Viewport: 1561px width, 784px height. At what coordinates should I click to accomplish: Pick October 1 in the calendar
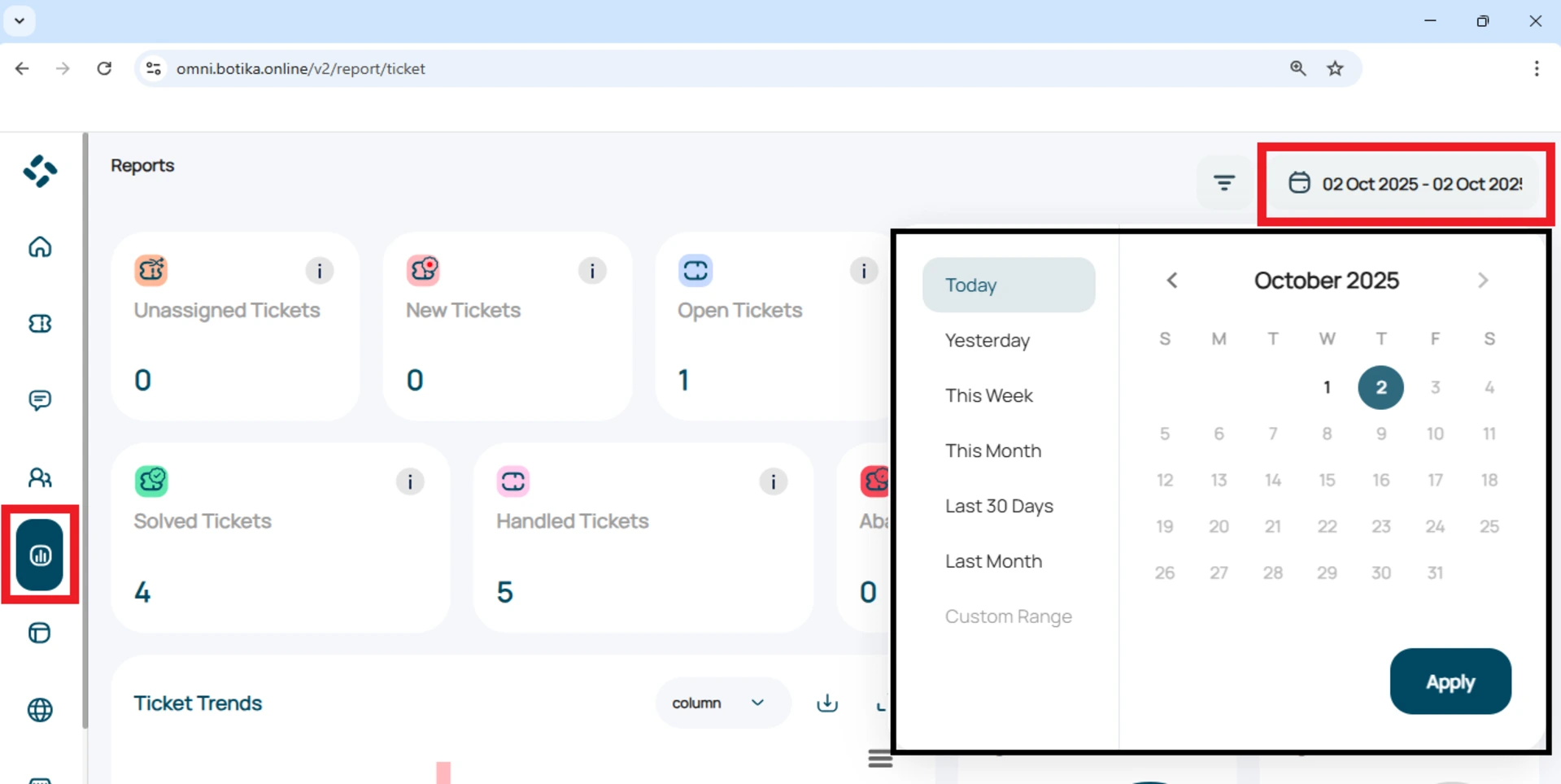(1326, 387)
